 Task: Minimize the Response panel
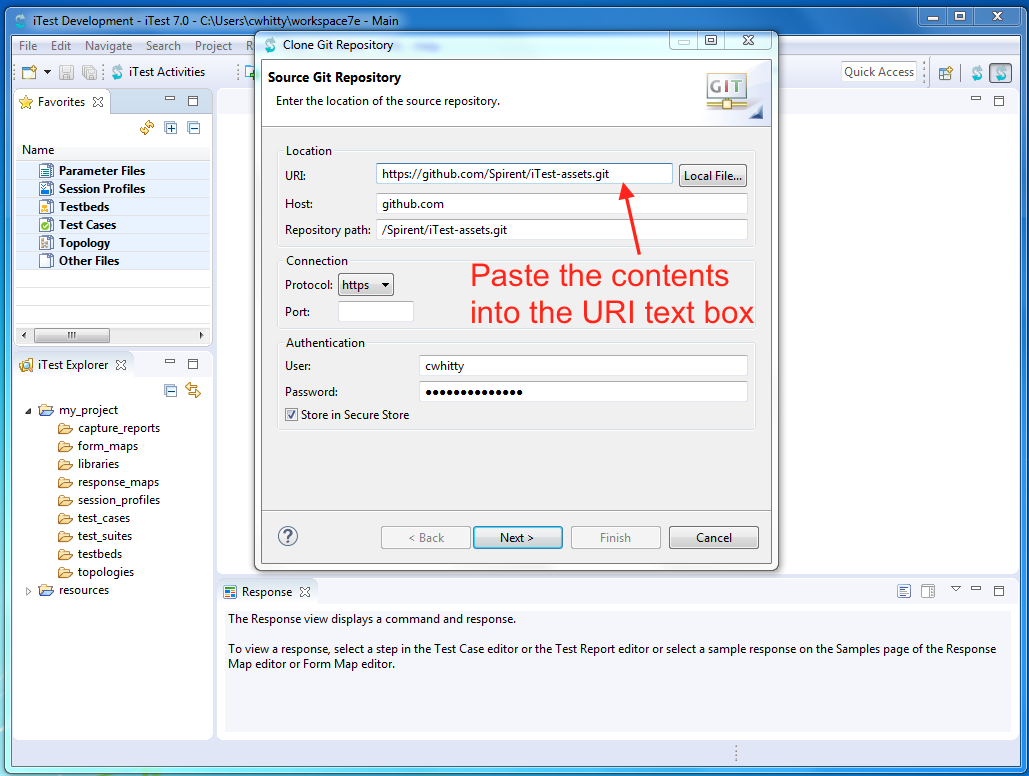976,589
